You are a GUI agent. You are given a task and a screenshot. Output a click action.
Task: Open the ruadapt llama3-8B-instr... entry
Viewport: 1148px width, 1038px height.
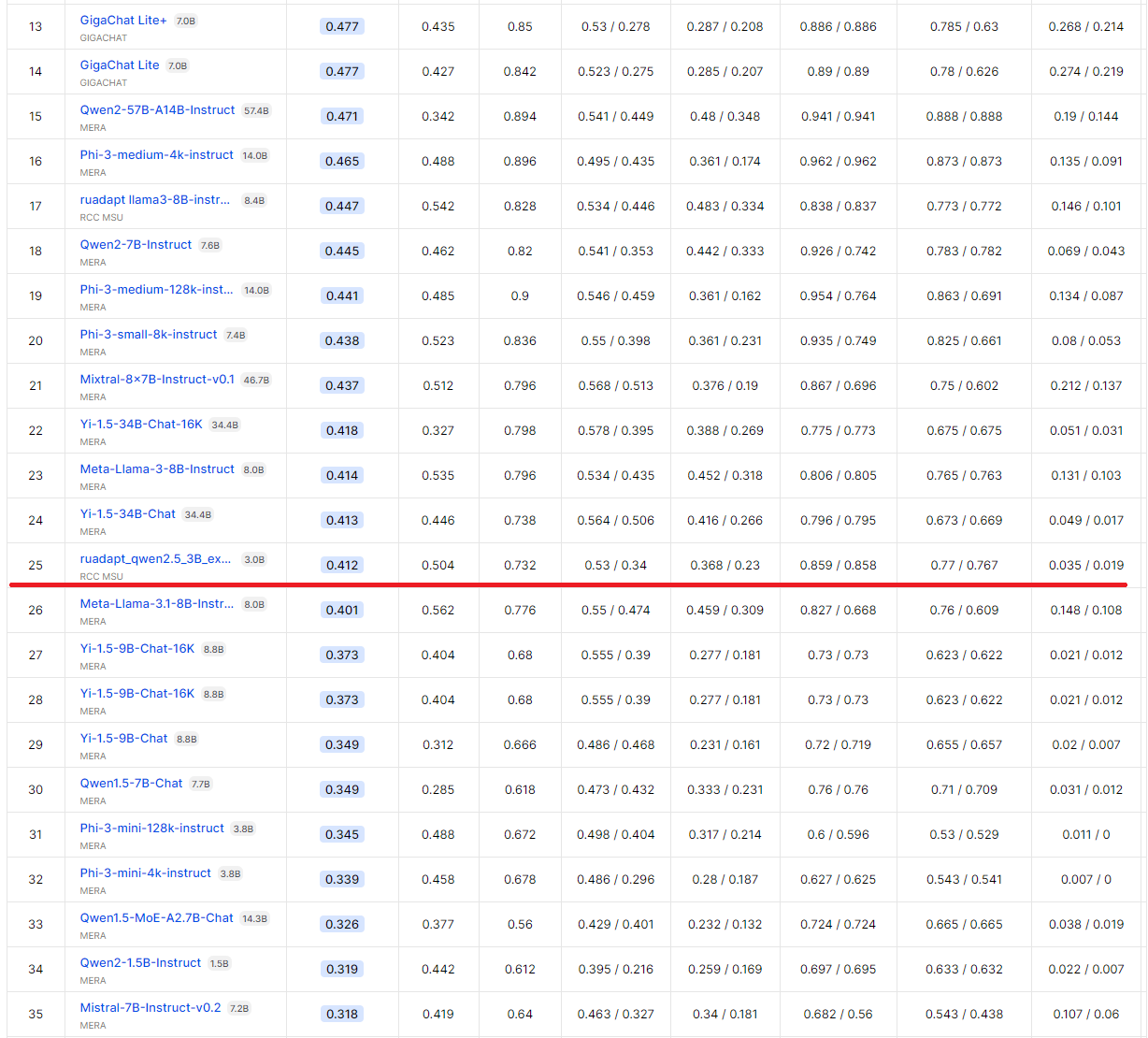pyautogui.click(x=155, y=200)
